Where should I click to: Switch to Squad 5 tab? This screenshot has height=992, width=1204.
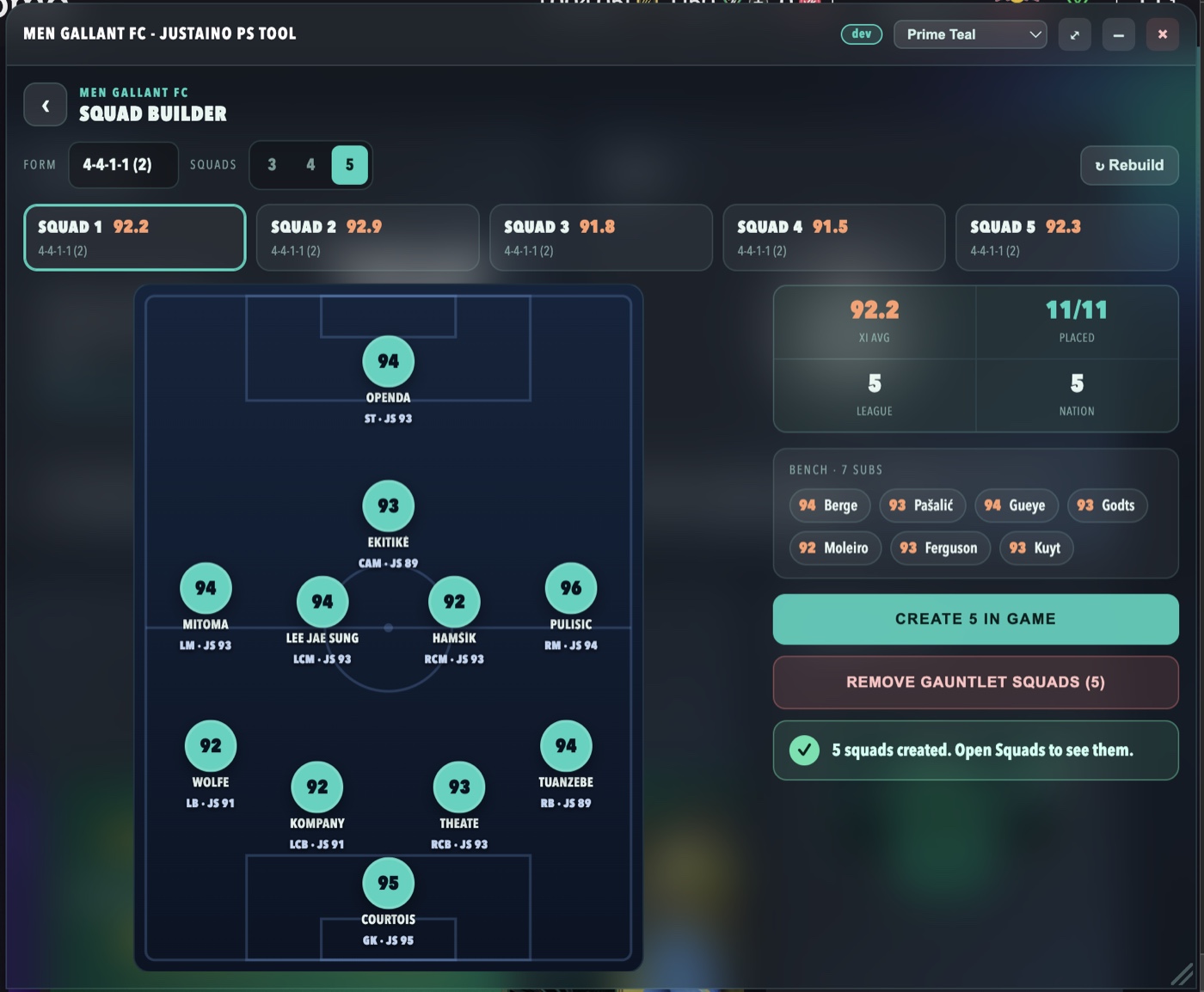(x=1067, y=237)
